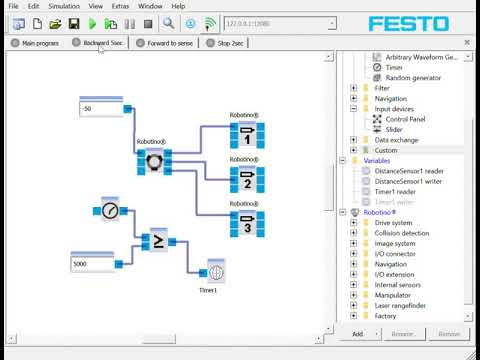This screenshot has width=480, height=360.
Task: Select DistanceSensor1 writer variable
Action: pyautogui.click(x=408, y=181)
